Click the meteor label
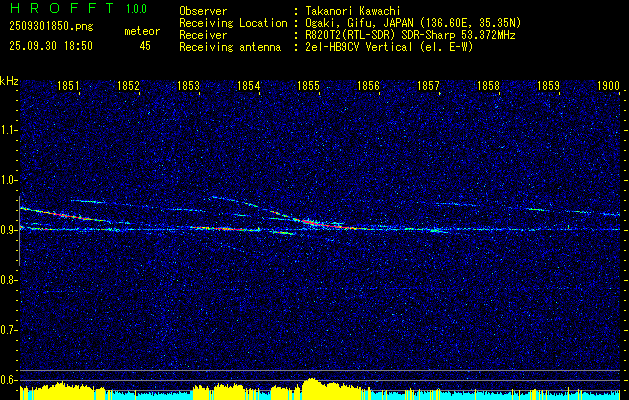 (142, 31)
